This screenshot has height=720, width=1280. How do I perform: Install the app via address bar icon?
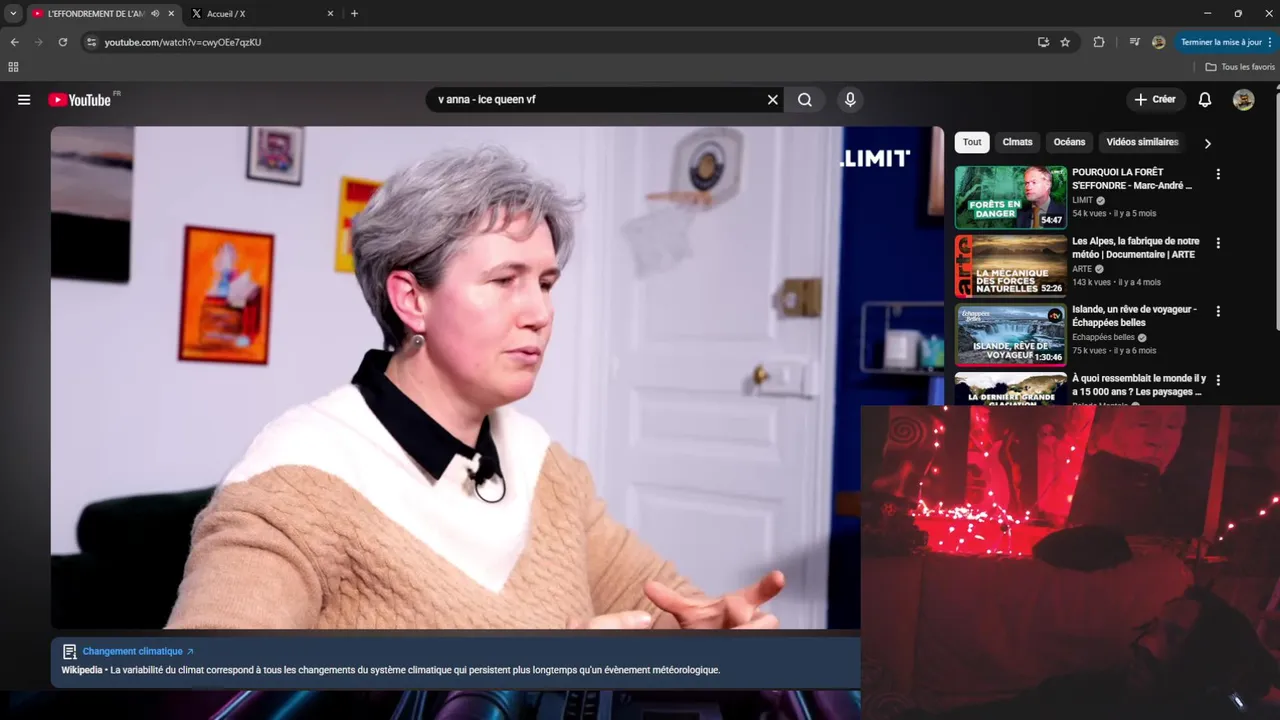[x=1043, y=42]
